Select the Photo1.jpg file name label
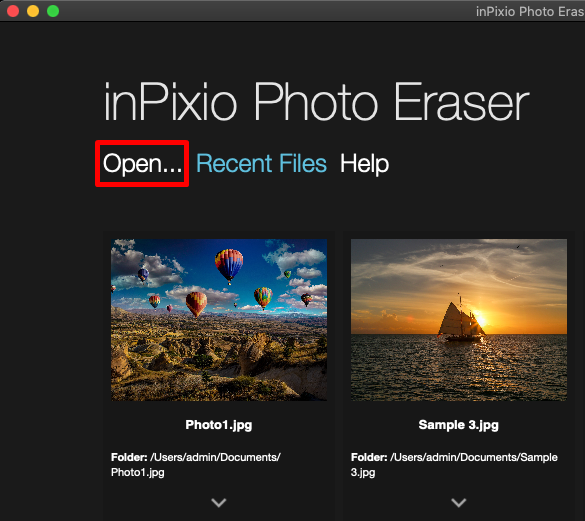This screenshot has height=521, width=585. click(x=219, y=425)
